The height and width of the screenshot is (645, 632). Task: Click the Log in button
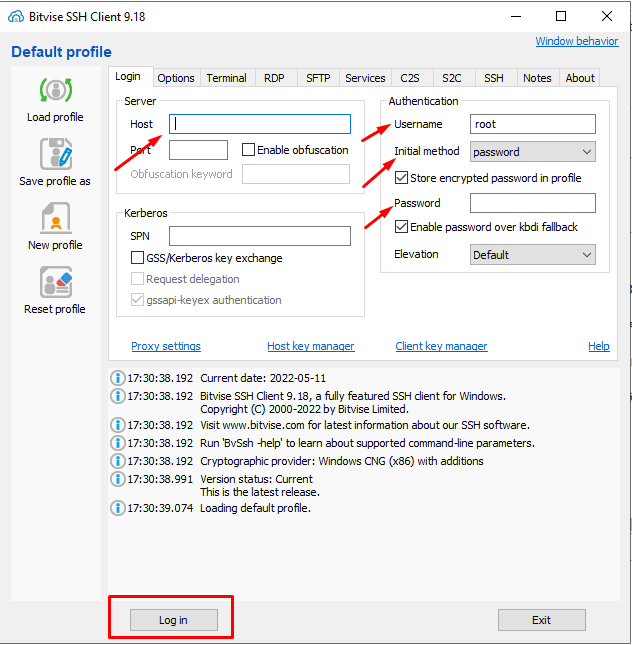coord(174,620)
